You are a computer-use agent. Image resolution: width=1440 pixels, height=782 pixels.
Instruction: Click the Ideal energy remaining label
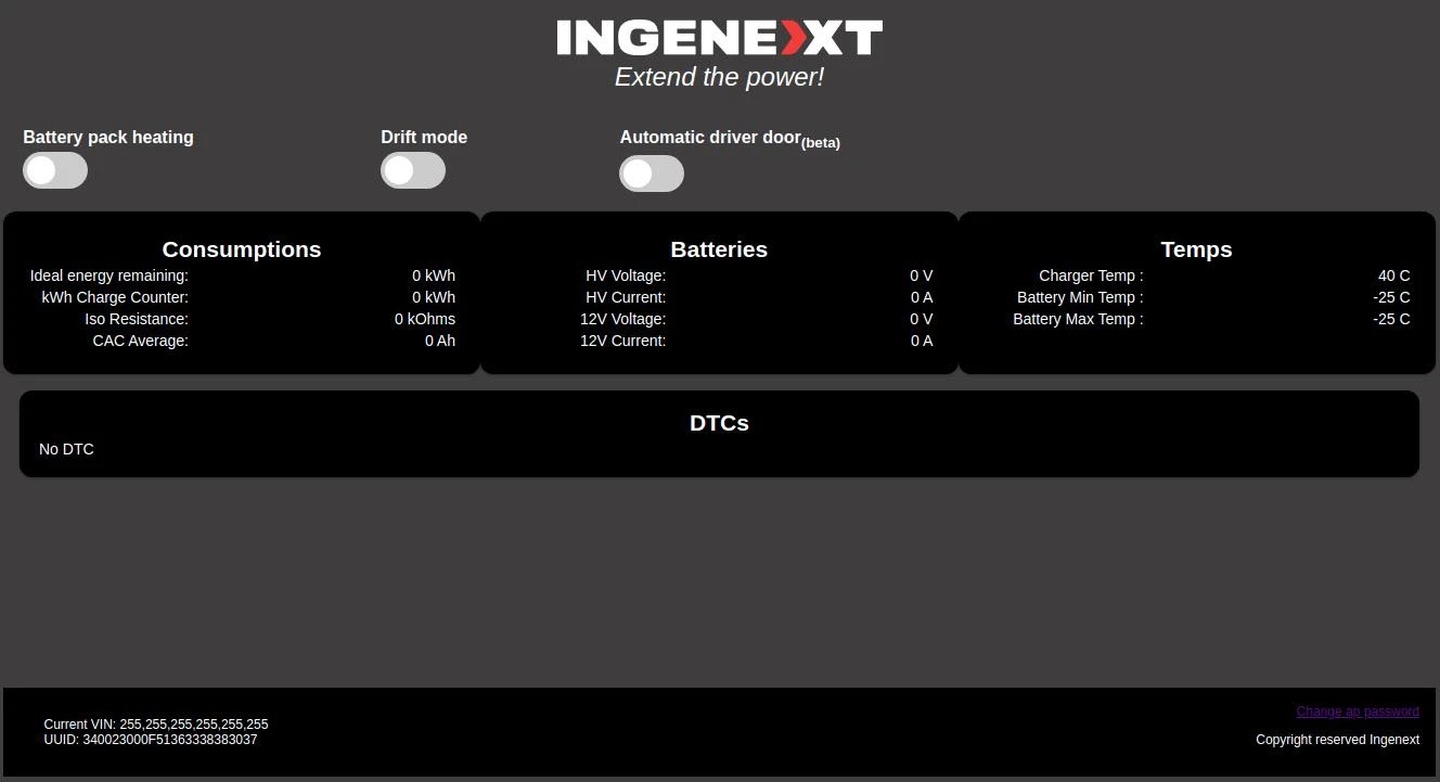coord(109,276)
